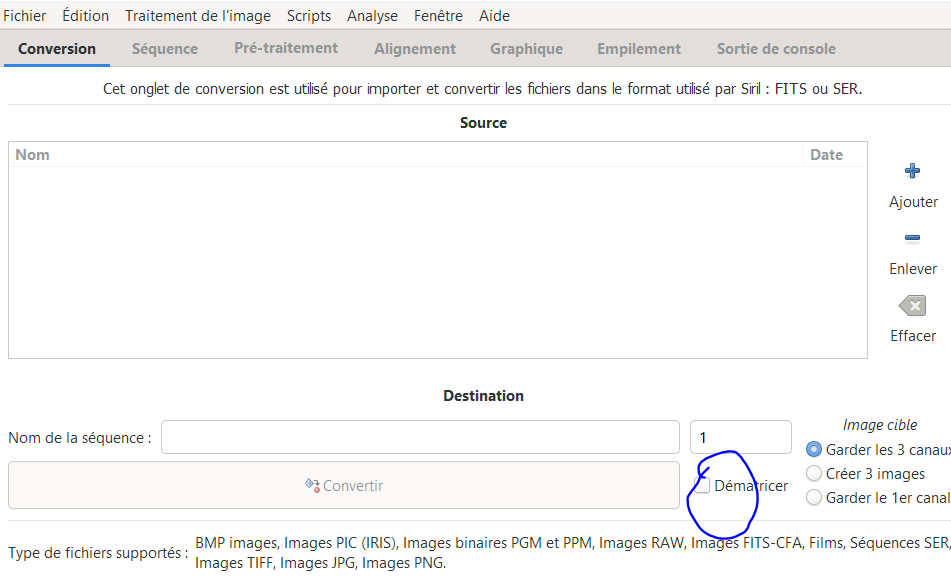Image resolution: width=951 pixels, height=578 pixels.
Task: Switch to the Alignement tab
Action: [414, 48]
